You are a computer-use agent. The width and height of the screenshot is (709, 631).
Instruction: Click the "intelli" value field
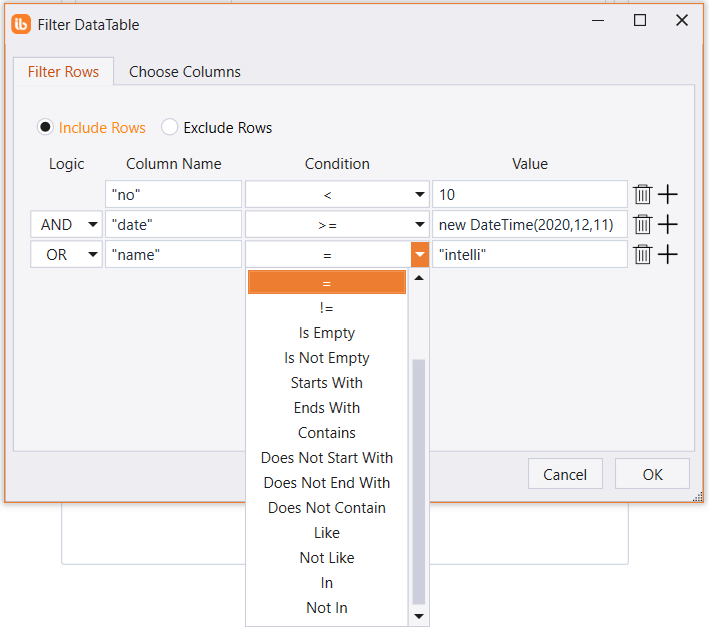click(529, 255)
